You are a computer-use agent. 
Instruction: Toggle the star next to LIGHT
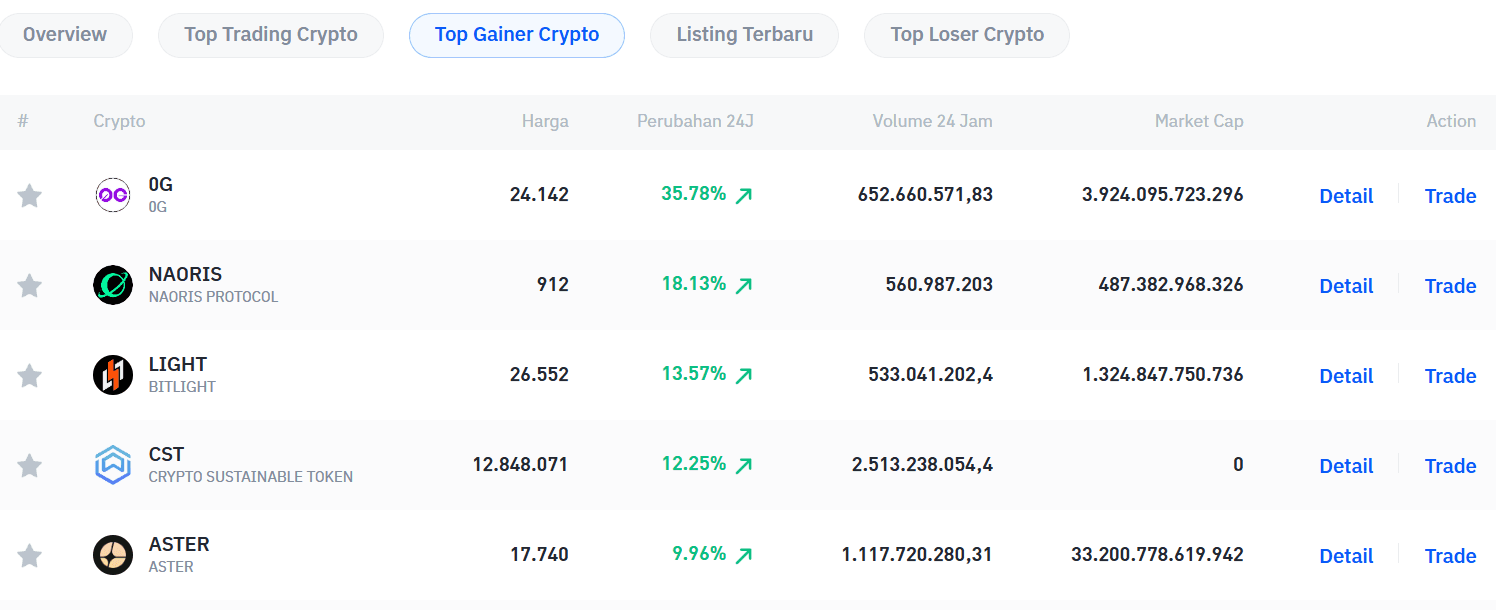pos(29,375)
